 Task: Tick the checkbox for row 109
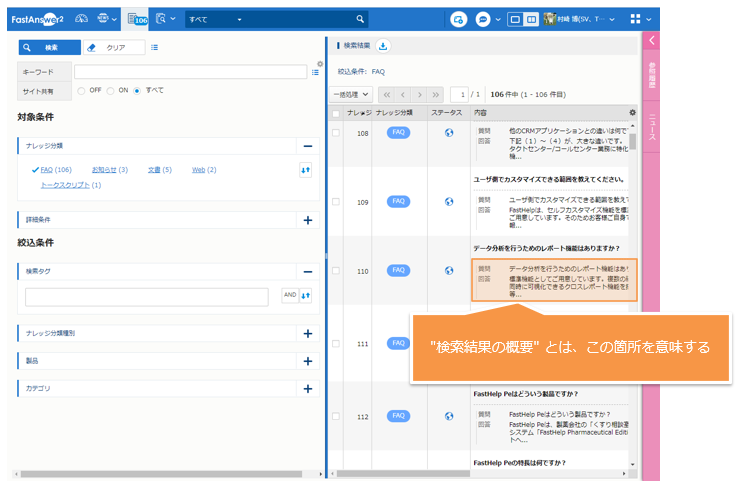click(x=336, y=202)
